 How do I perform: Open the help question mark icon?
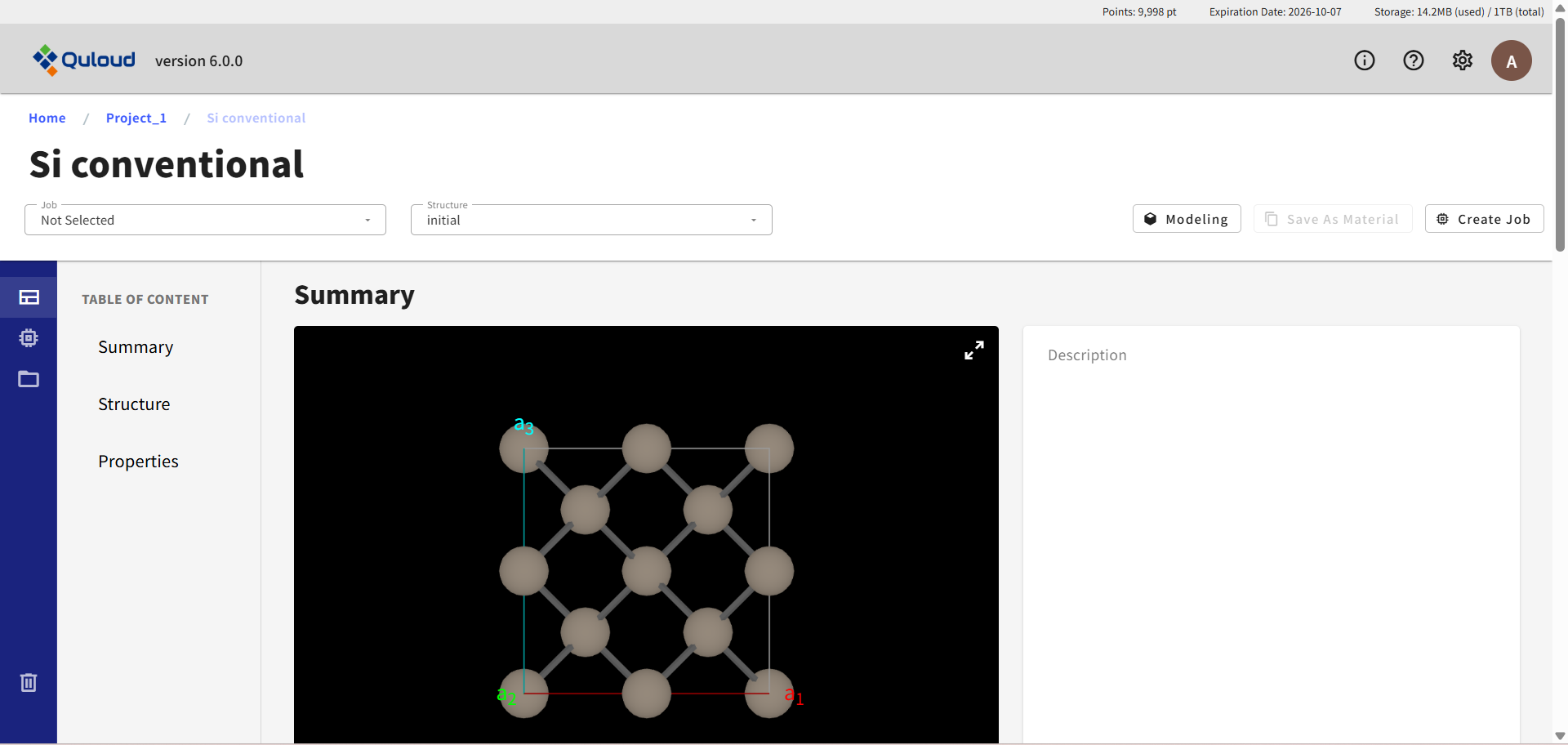(x=1413, y=60)
